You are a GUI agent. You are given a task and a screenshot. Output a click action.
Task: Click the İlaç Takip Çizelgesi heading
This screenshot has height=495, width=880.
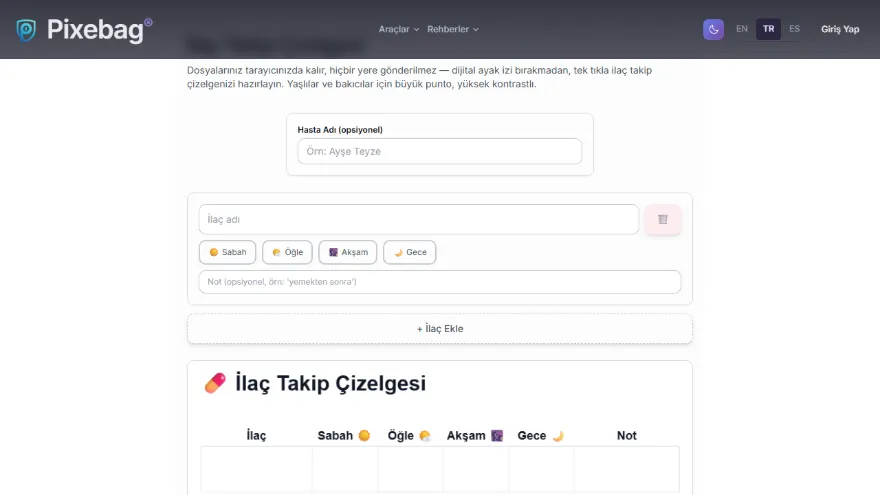point(331,383)
